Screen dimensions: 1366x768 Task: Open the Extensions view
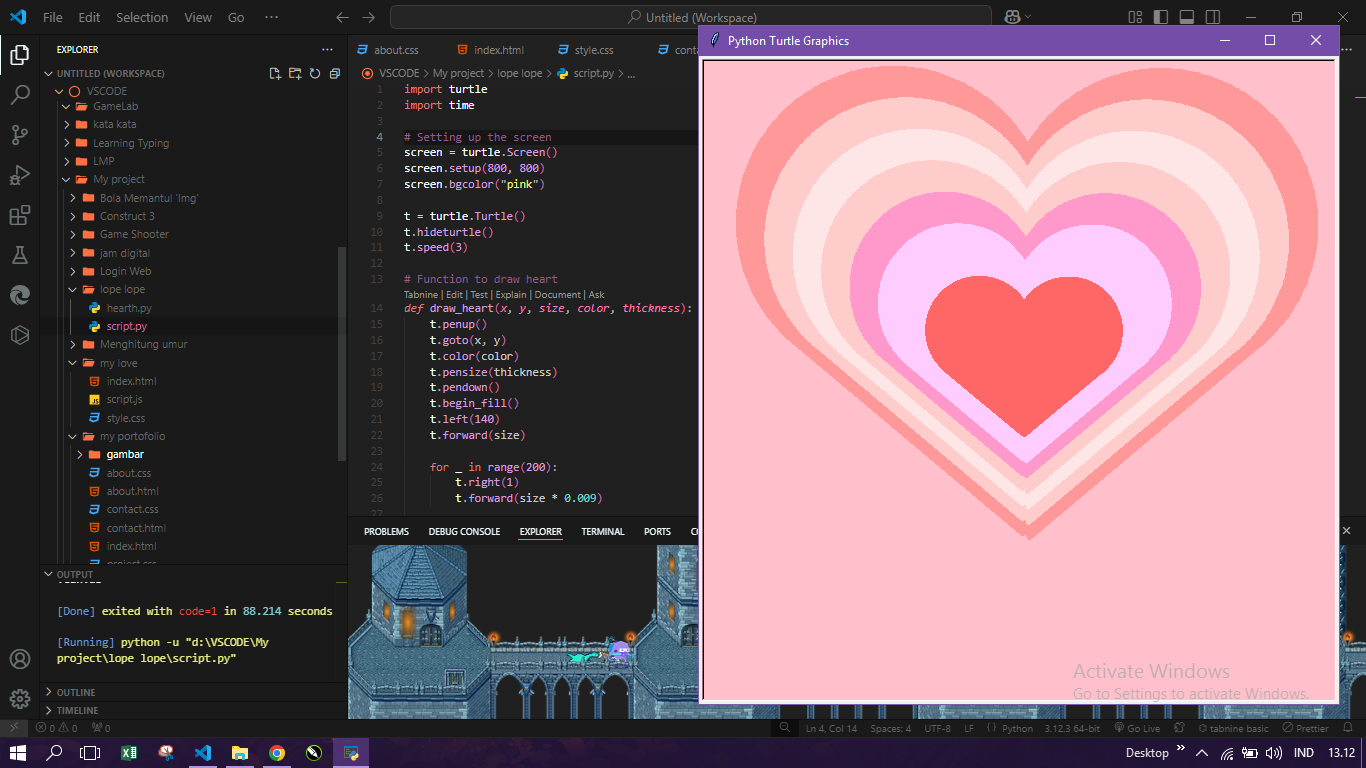coord(20,215)
